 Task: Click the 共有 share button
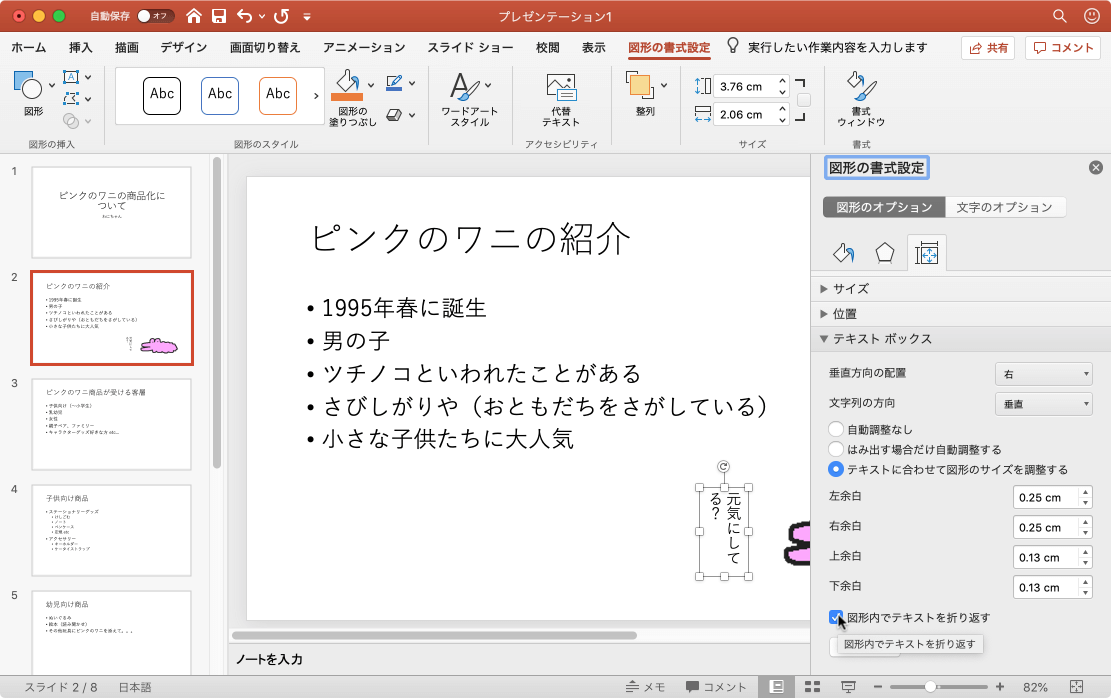point(987,48)
